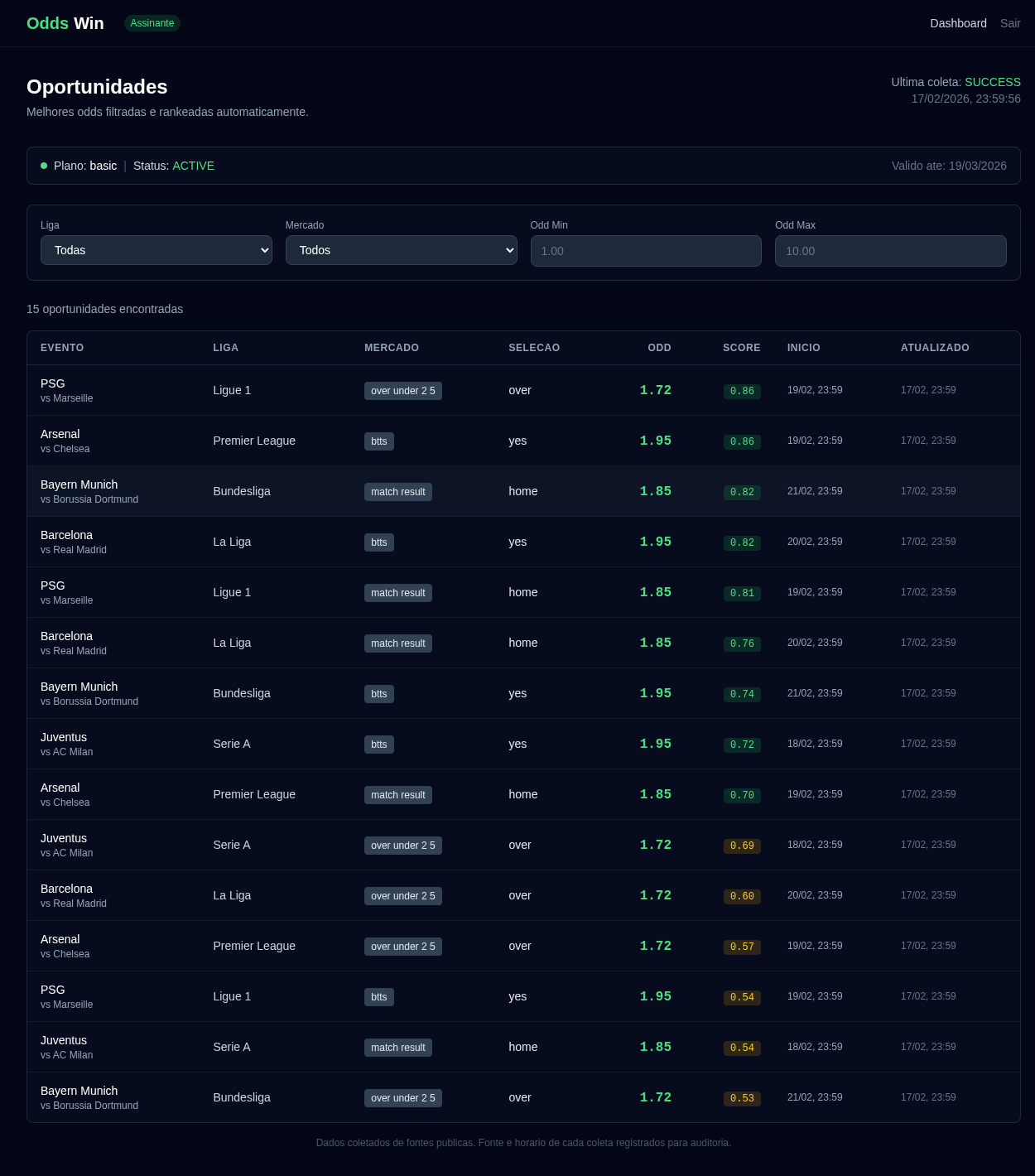Viewport: 1035px width, 1176px height.
Task: Expand the Mercado dropdown filter
Action: 401,250
